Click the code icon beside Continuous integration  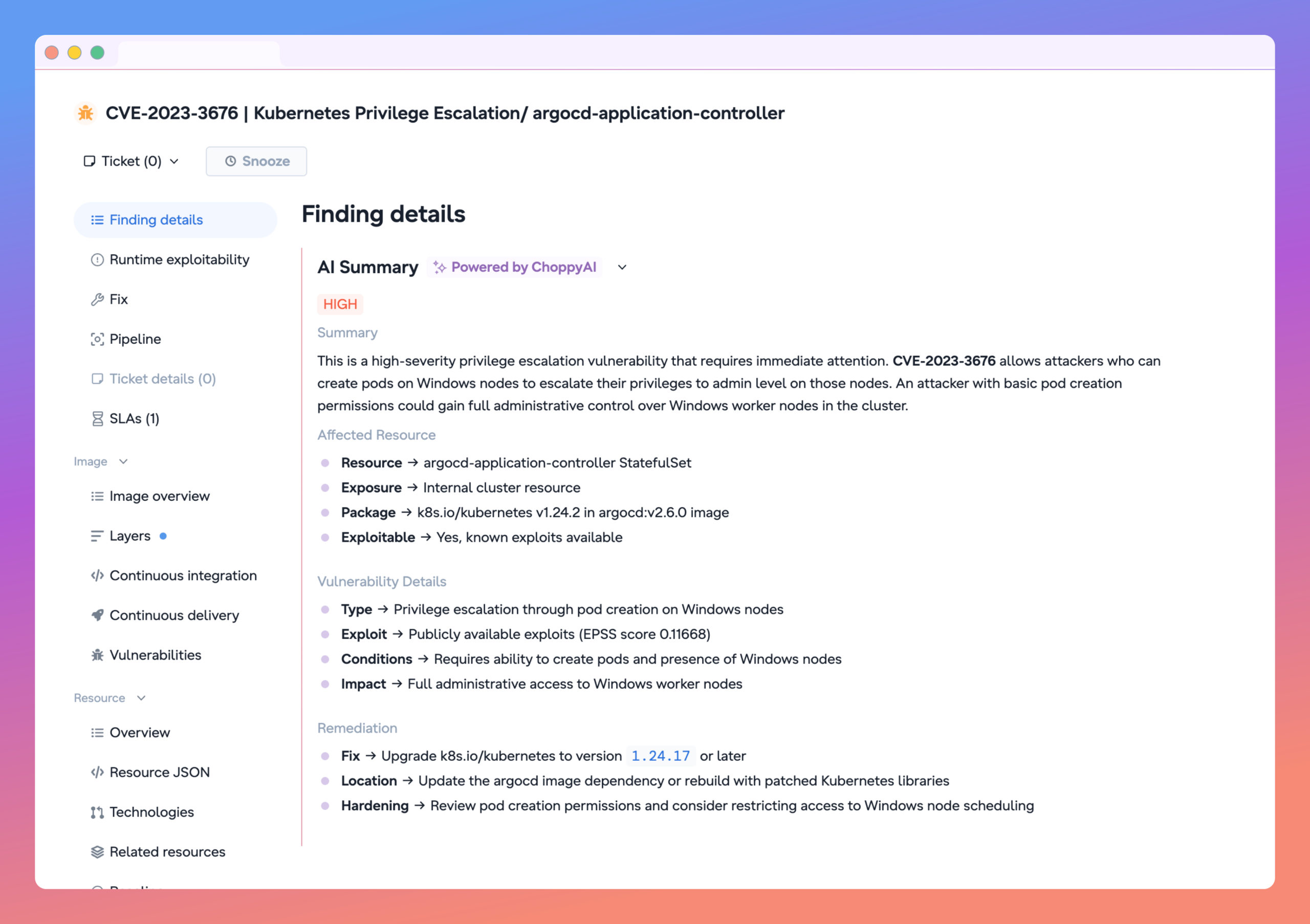(x=98, y=576)
